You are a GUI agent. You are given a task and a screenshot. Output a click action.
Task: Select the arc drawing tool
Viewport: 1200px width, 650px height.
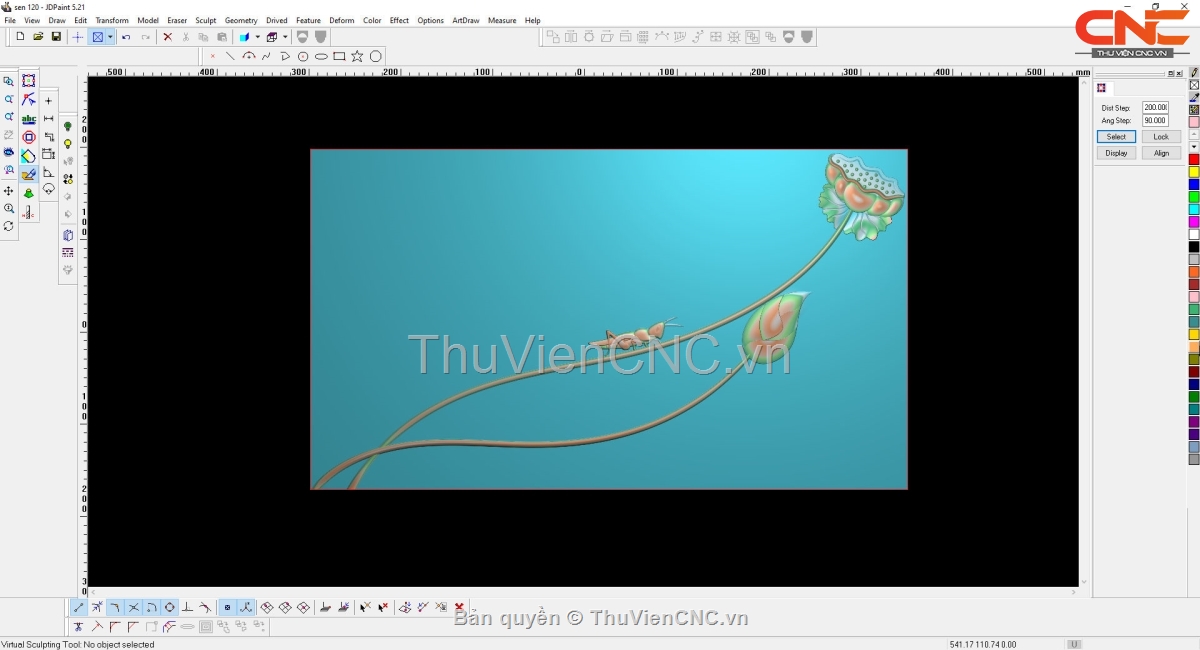click(249, 56)
